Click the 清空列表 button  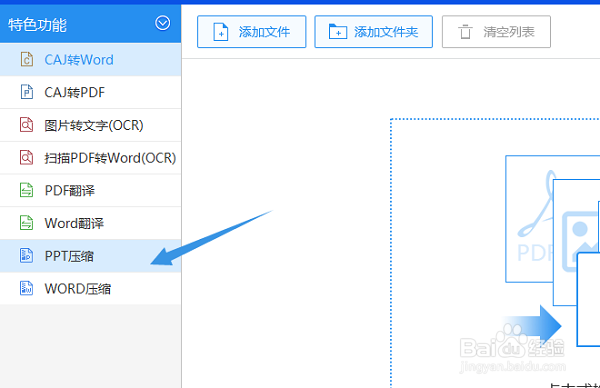(496, 32)
